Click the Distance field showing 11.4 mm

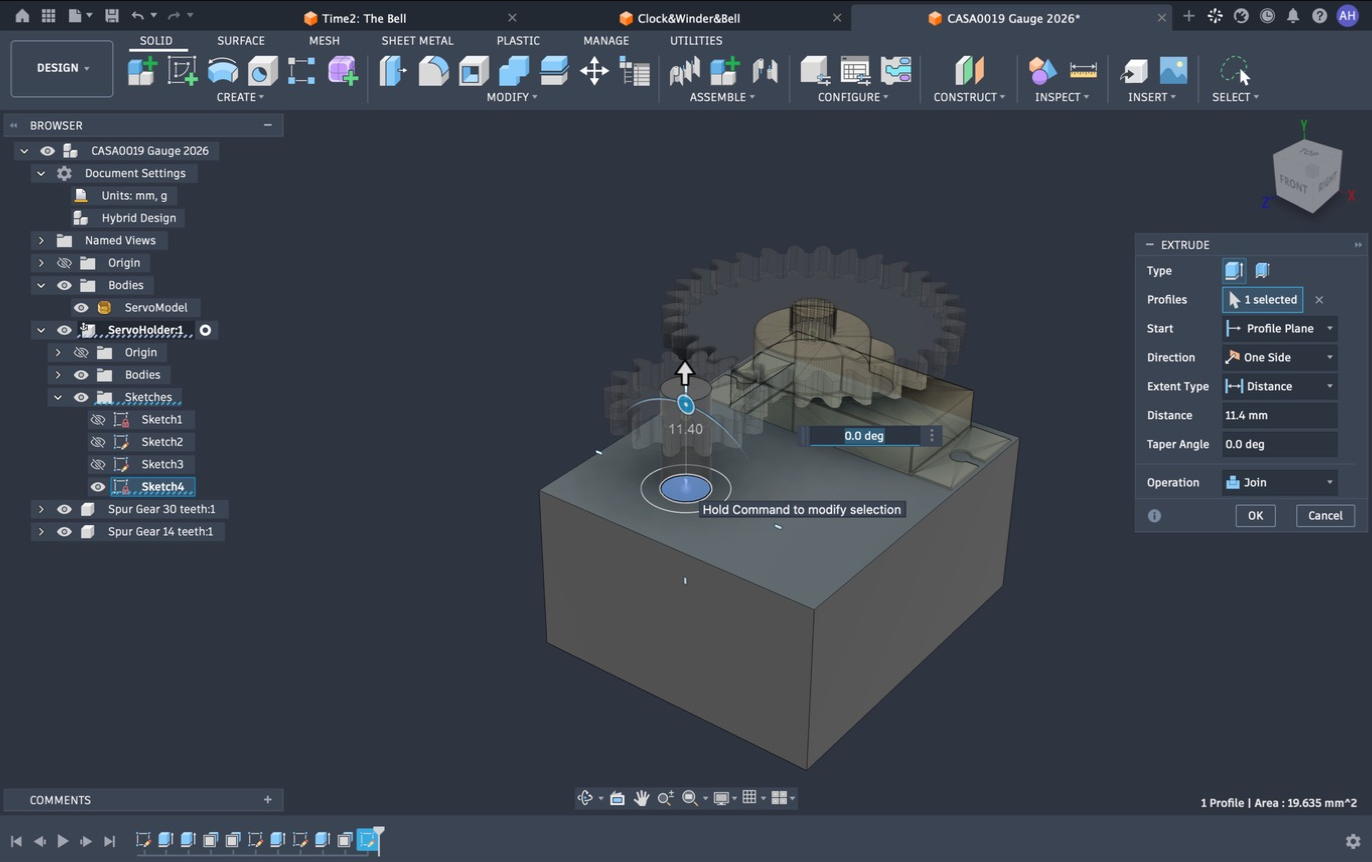click(1279, 415)
